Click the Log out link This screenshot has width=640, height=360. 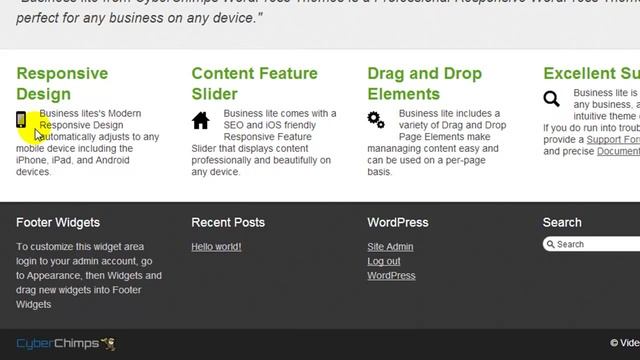[x=384, y=261]
